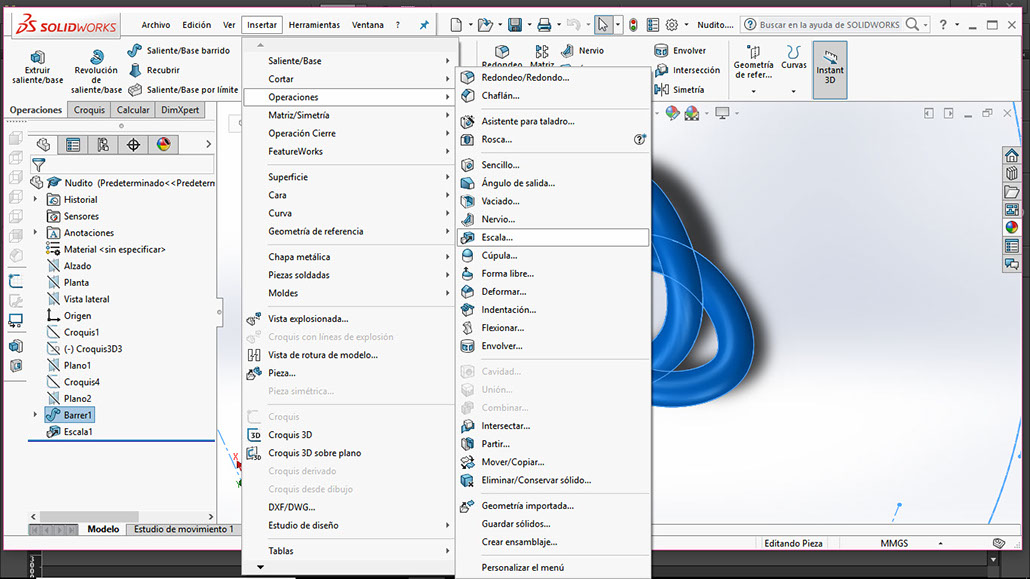Image resolution: width=1030 pixels, height=579 pixels.
Task: Click the Envolver ribbon tool
Action: pyautogui.click(x=681, y=51)
